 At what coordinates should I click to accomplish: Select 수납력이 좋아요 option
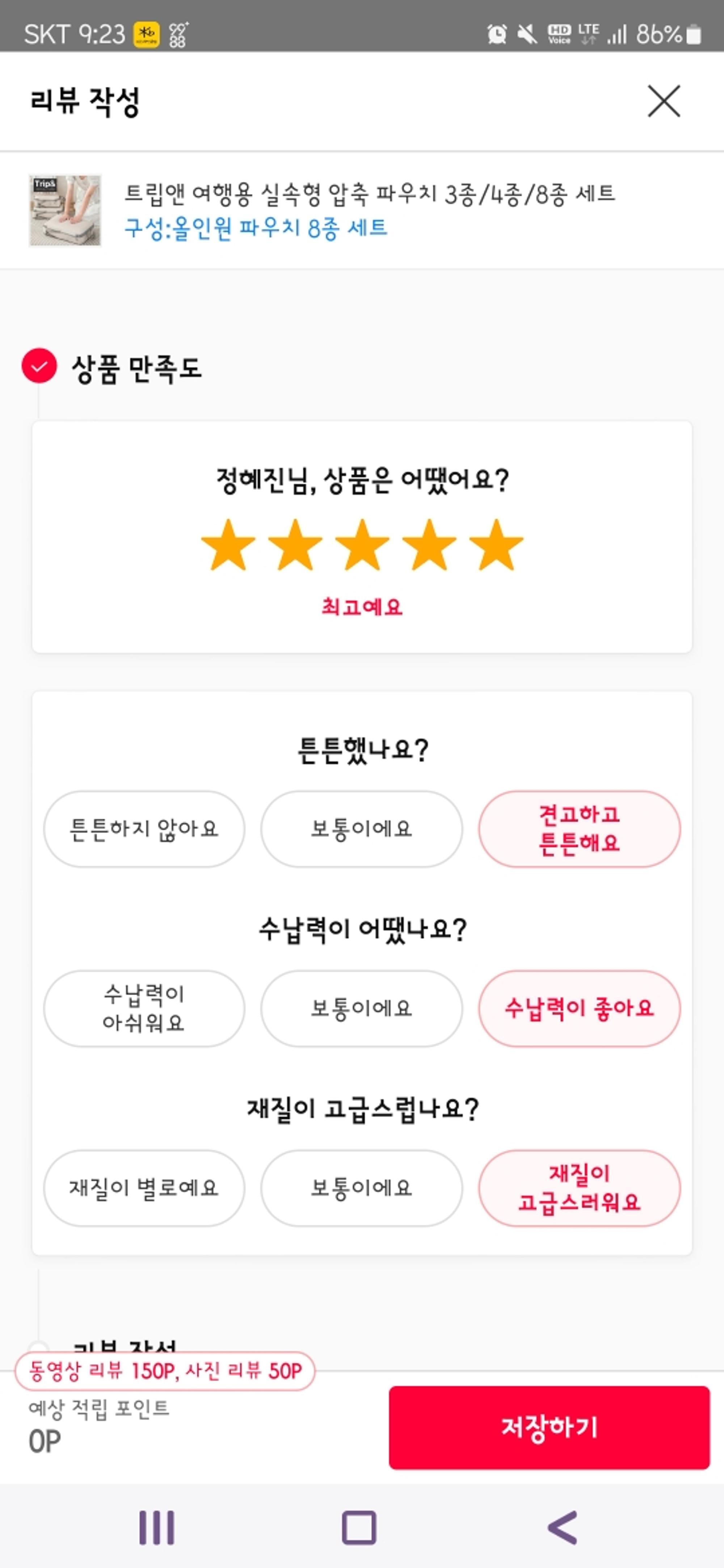[x=580, y=1009]
